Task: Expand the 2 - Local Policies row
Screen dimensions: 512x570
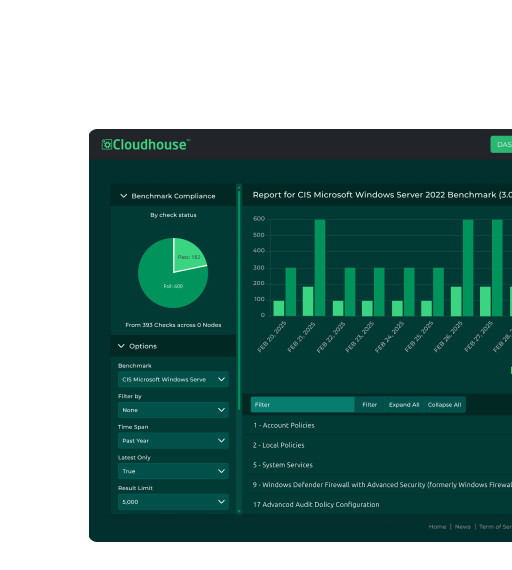Action: (378, 445)
